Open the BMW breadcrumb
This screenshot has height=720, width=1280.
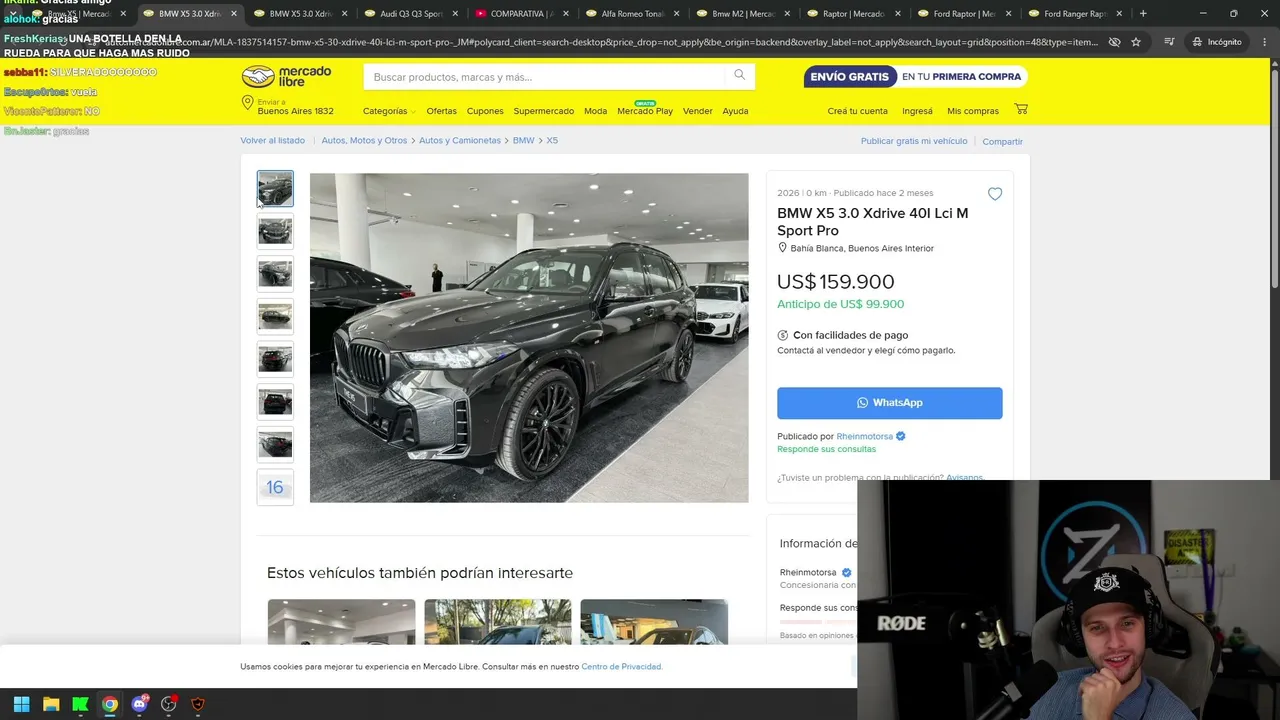pos(523,141)
